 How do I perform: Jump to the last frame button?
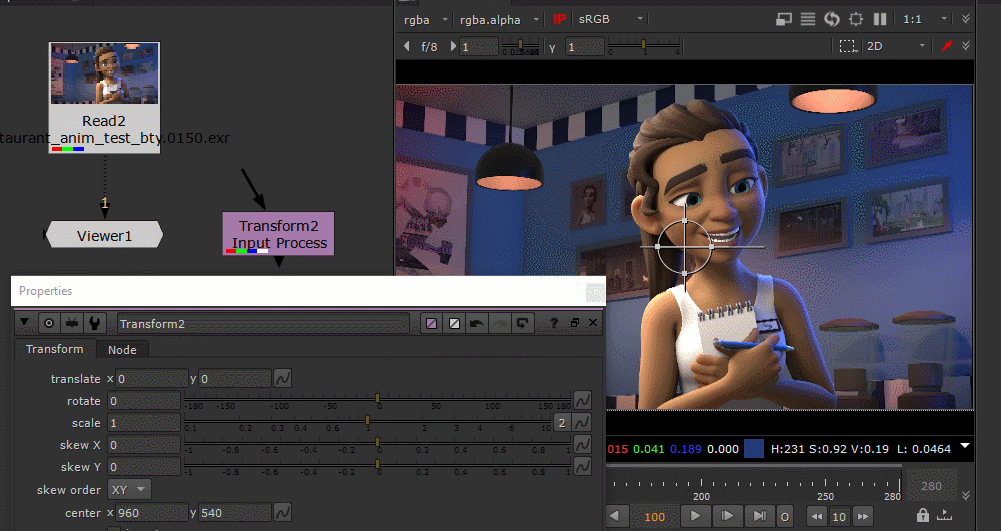tap(758, 516)
